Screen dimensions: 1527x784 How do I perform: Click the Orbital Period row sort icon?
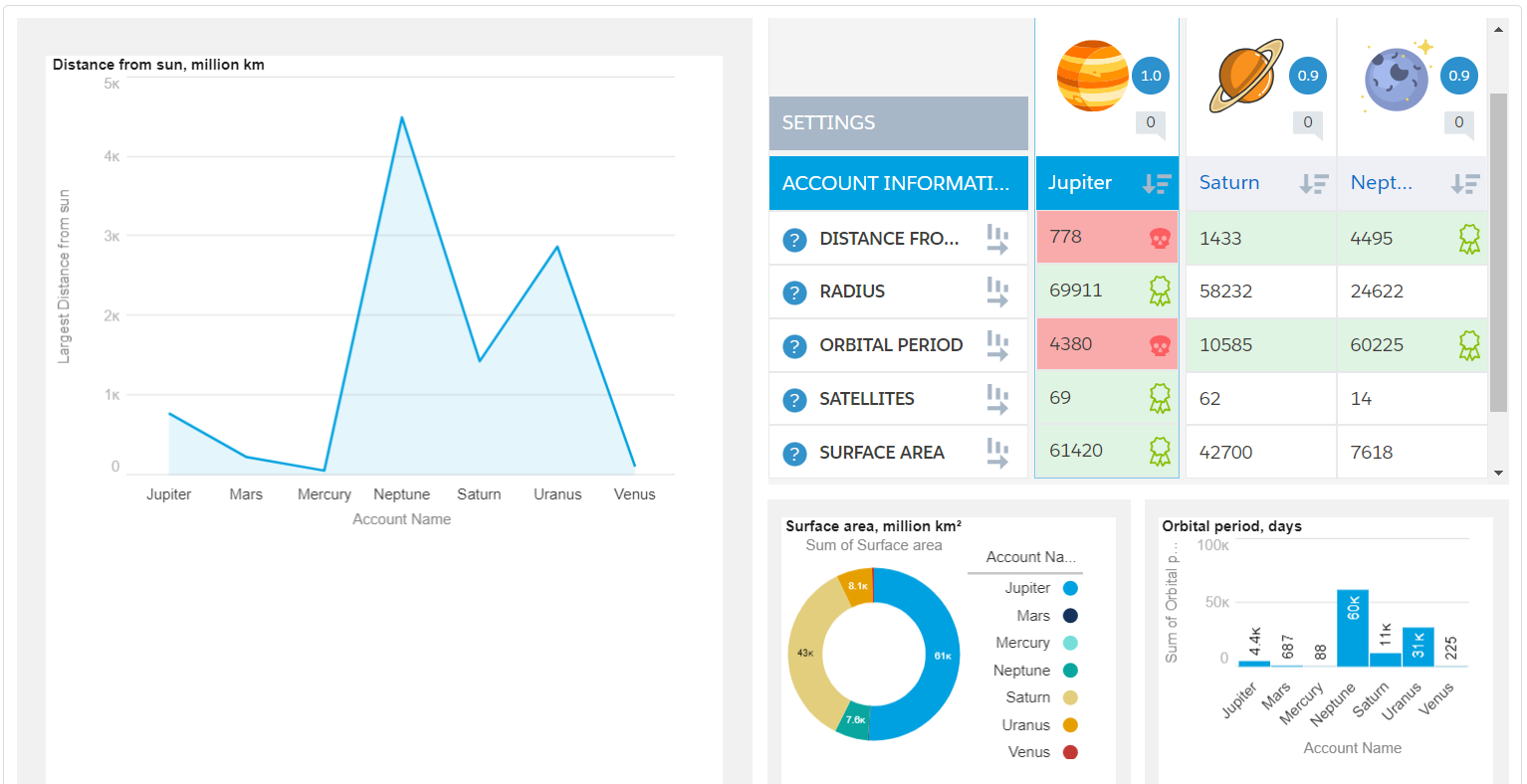pos(997,345)
